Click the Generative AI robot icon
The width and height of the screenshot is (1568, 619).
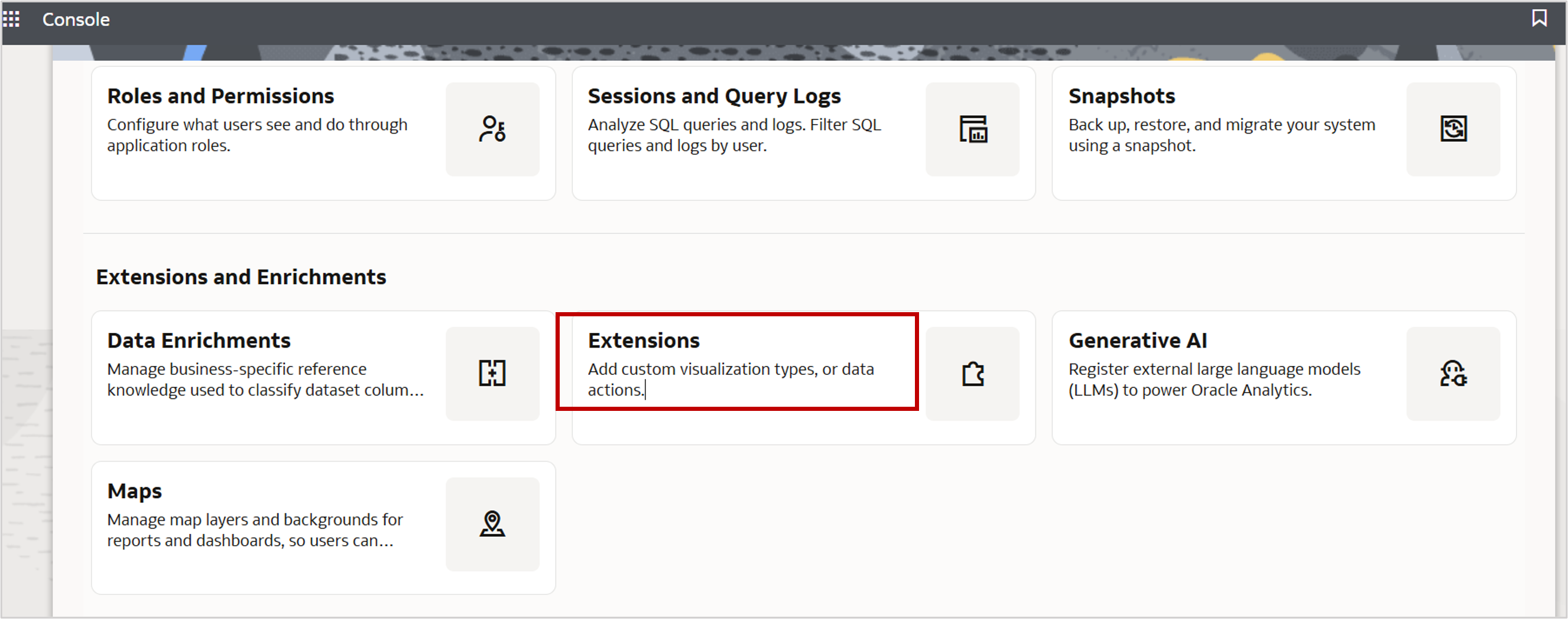pyautogui.click(x=1453, y=373)
